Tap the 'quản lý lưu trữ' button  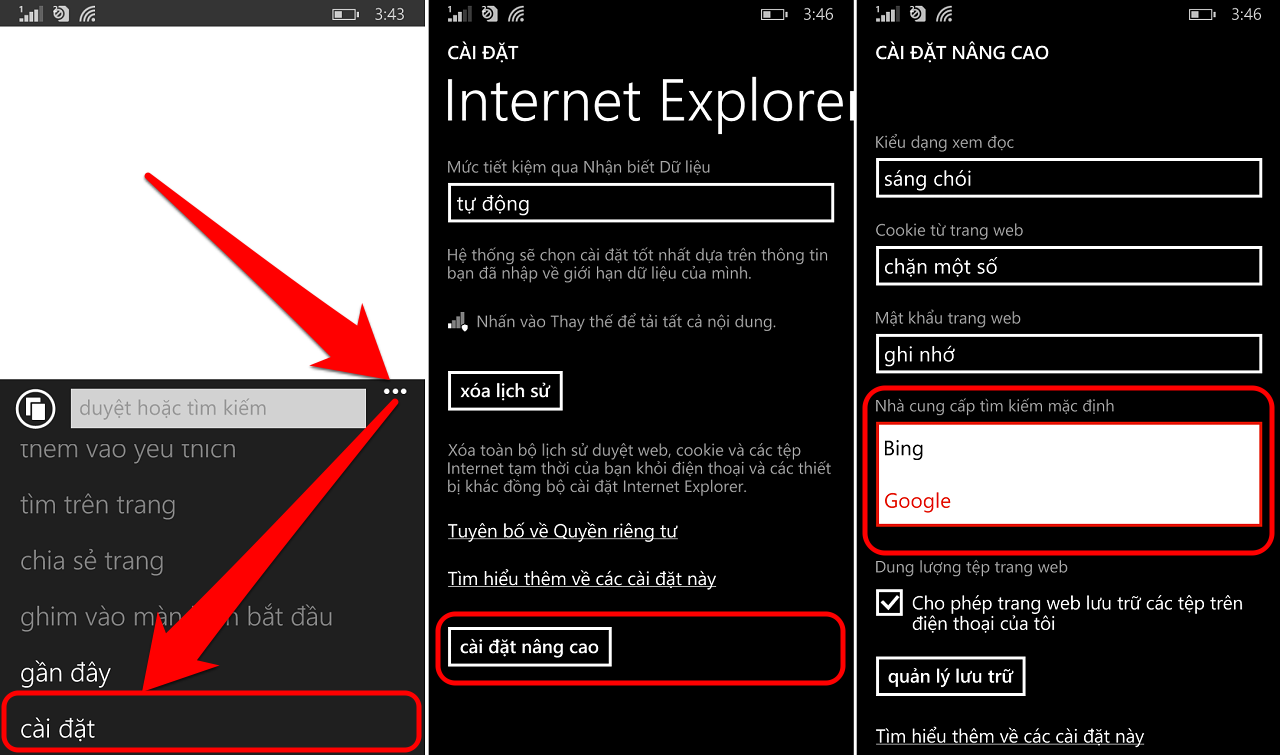coord(950,677)
